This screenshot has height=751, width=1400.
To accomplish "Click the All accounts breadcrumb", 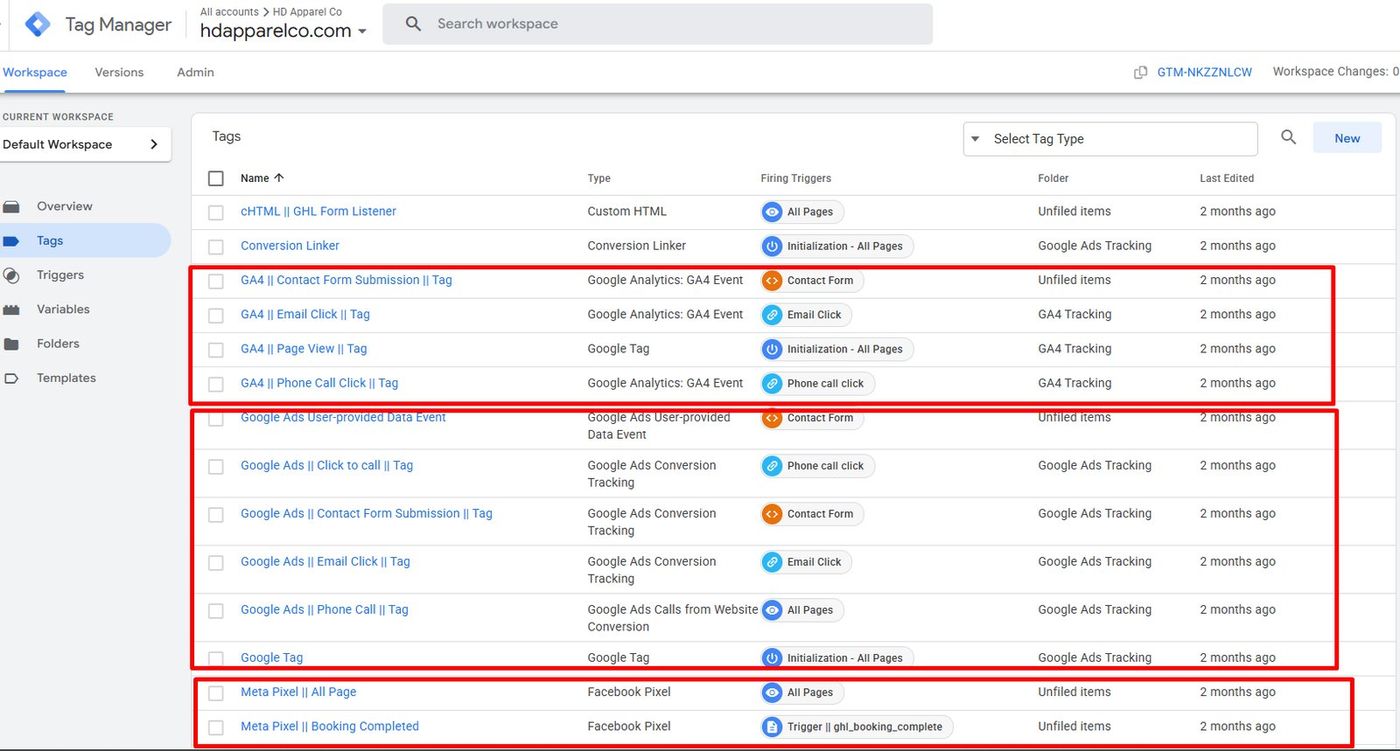I will (x=229, y=12).
